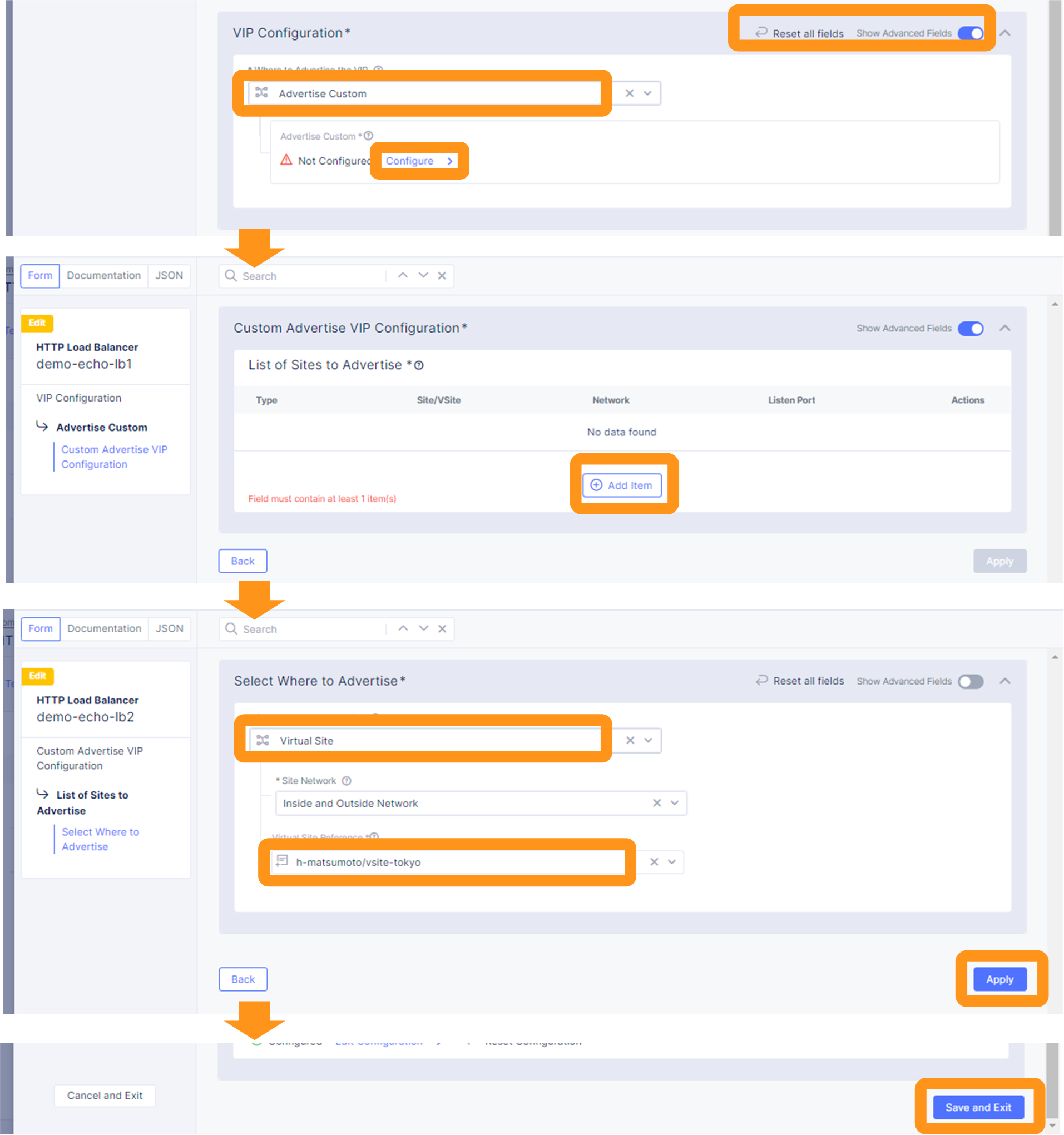
Task: Toggle Show Advanced Fields in Custom Advertise VIP Configuration
Action: point(971,328)
